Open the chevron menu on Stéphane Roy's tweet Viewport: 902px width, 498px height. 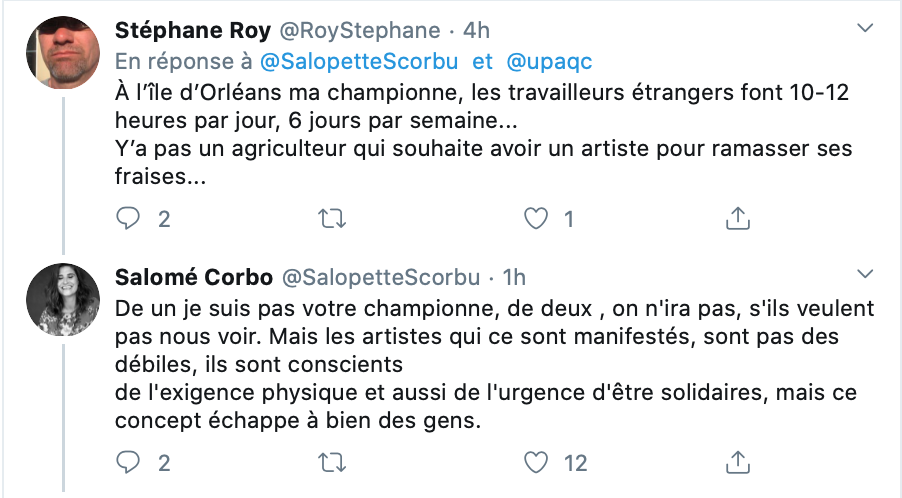pyautogui.click(x=865, y=28)
